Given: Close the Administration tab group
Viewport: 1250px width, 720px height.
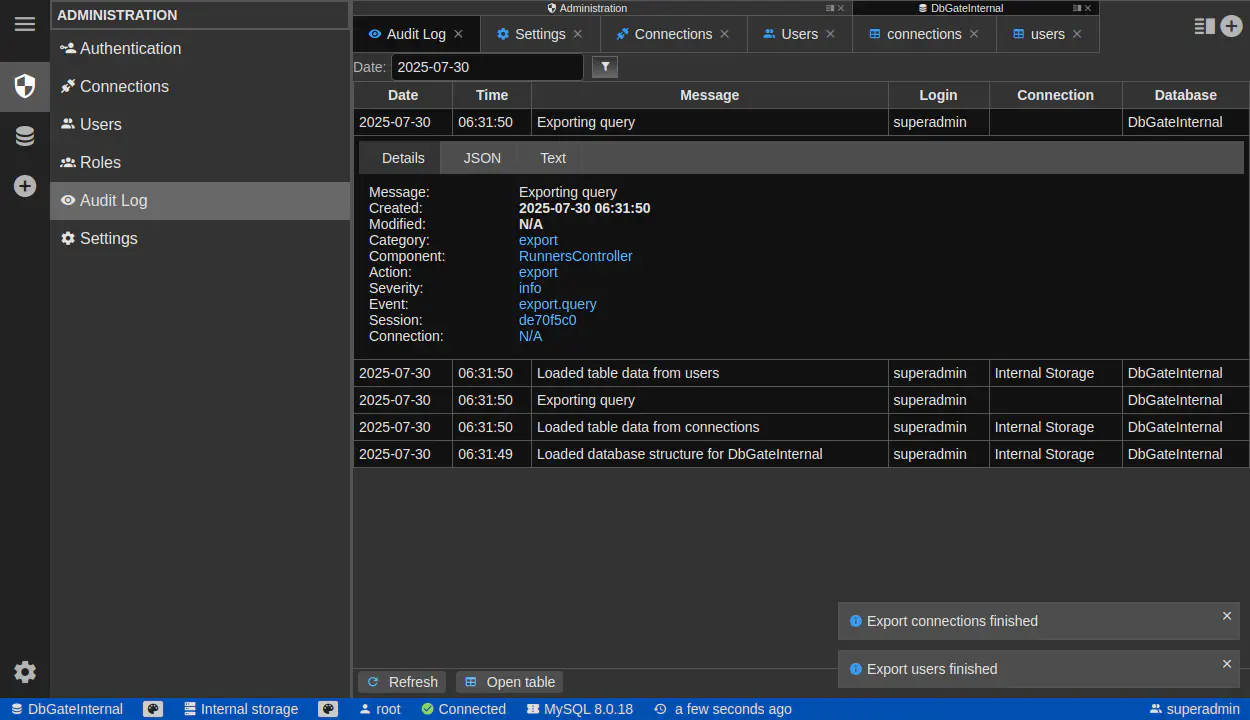Looking at the screenshot, I should [841, 8].
